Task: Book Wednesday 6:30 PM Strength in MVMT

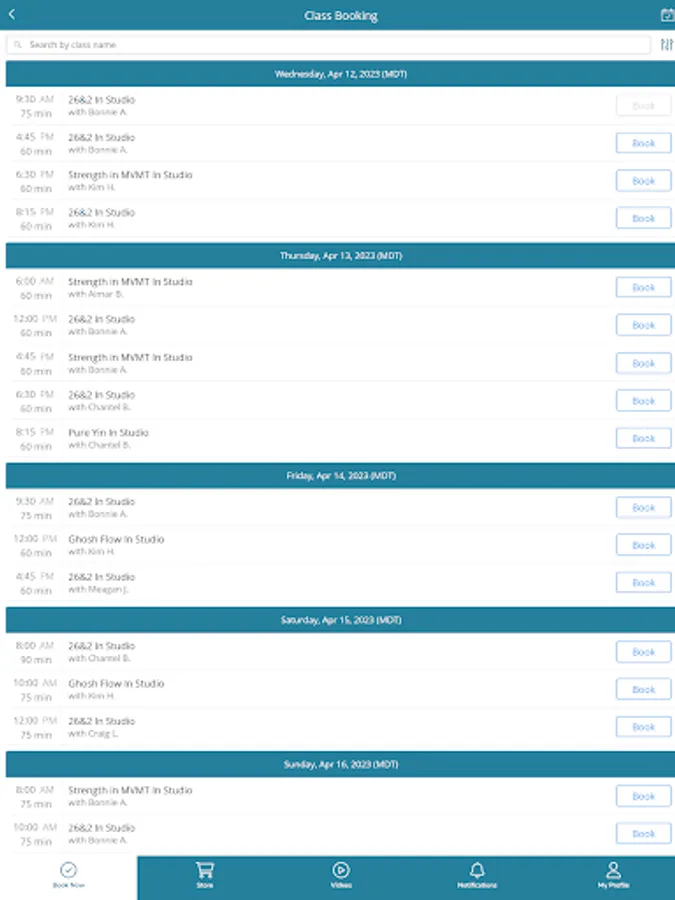Action: [x=643, y=181]
